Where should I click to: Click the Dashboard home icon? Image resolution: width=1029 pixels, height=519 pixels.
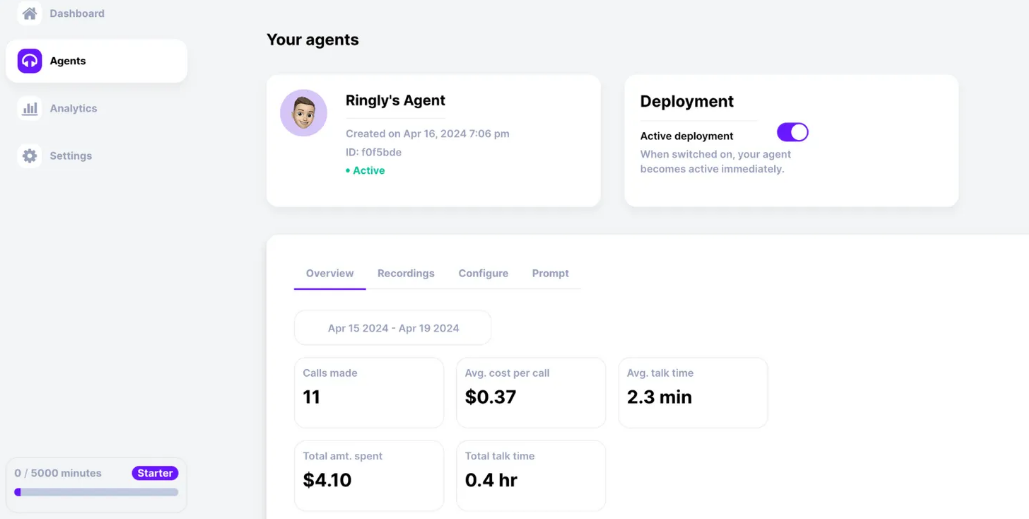pos(30,13)
